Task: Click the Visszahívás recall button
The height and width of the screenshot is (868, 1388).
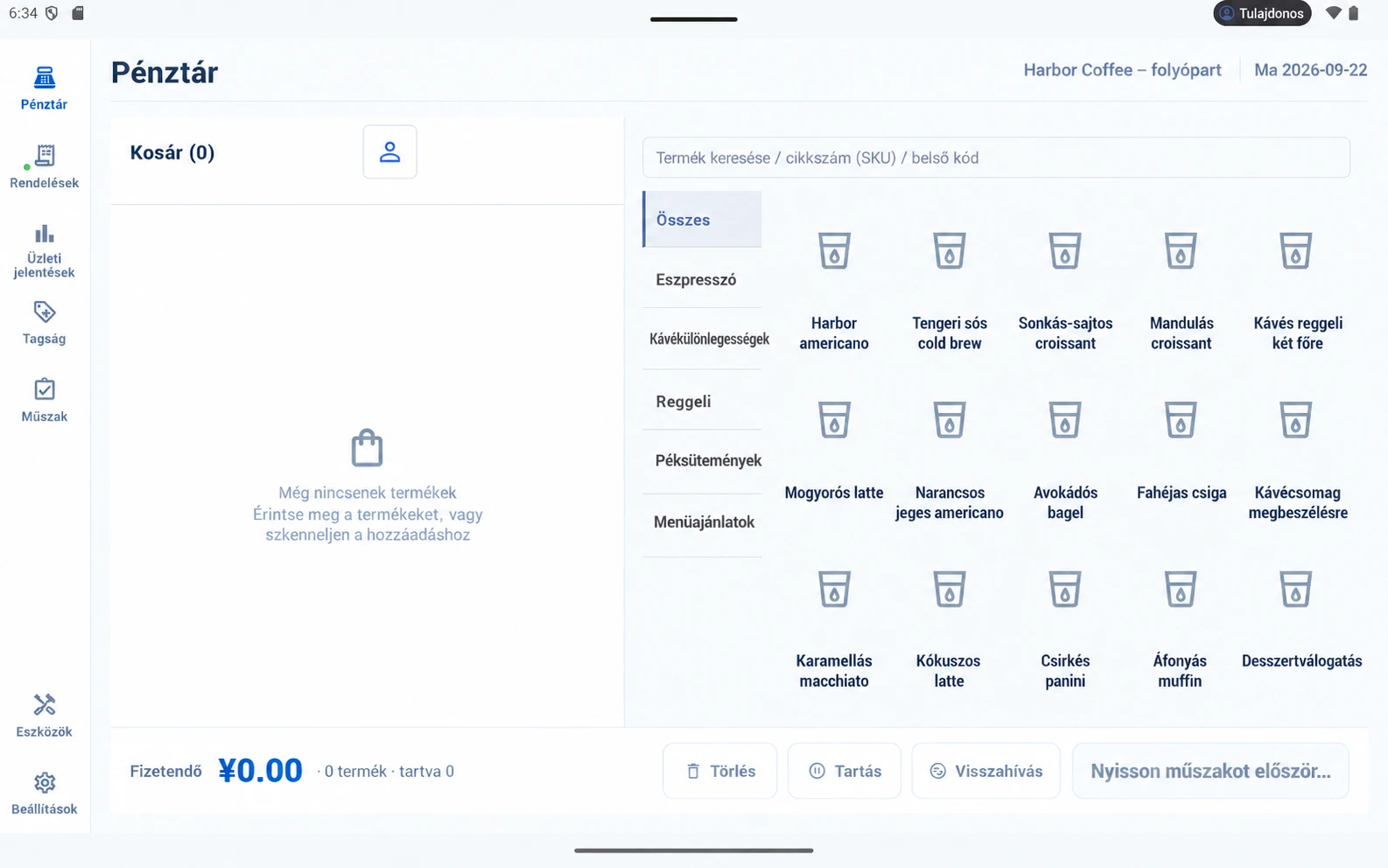Action: (986, 771)
